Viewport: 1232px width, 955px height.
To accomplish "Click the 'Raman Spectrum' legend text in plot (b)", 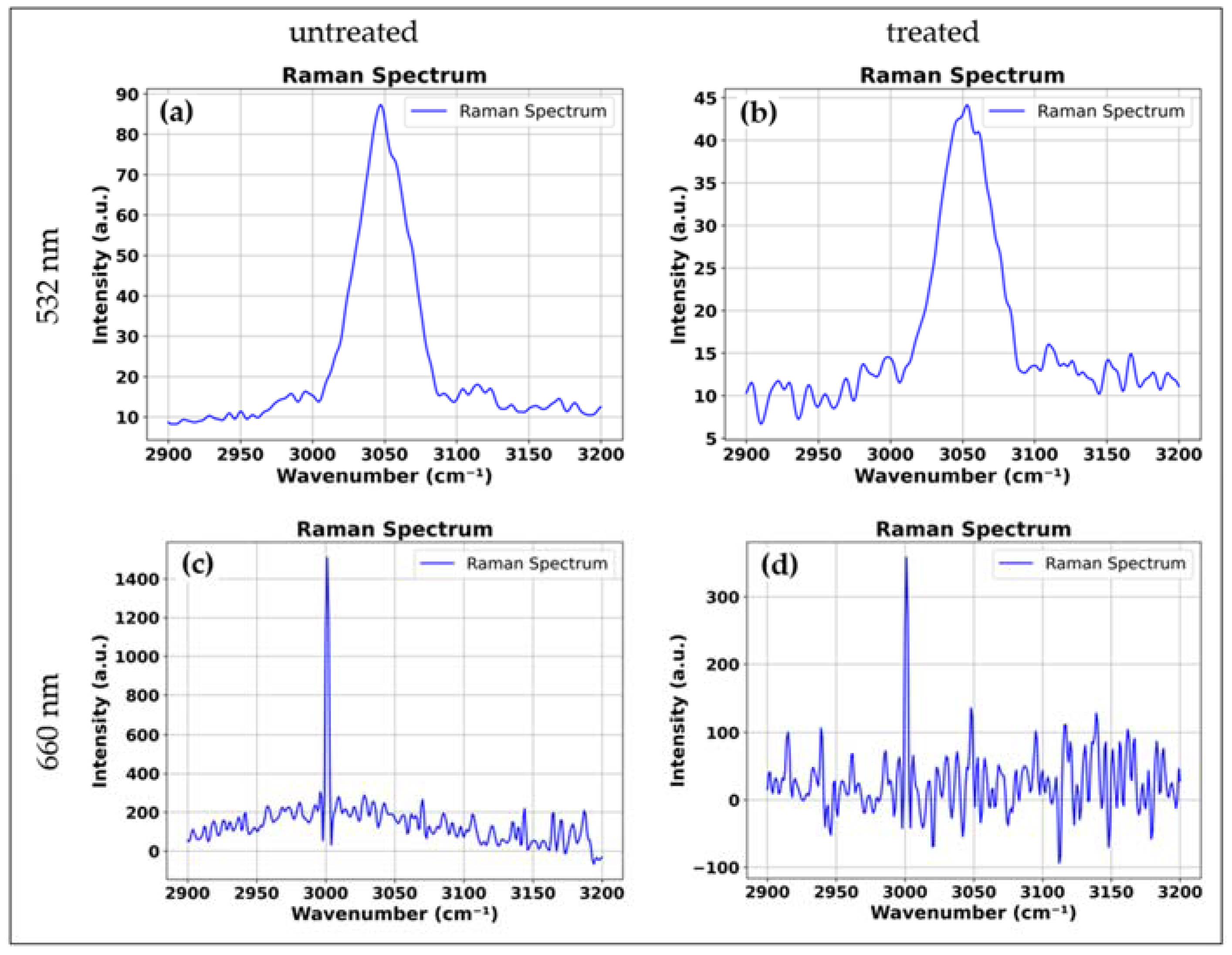I will coord(1111,111).
